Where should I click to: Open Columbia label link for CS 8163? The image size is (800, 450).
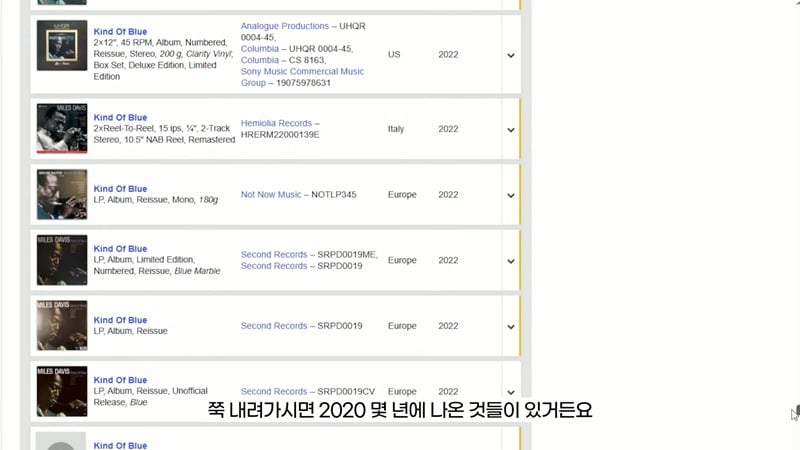coord(260,60)
